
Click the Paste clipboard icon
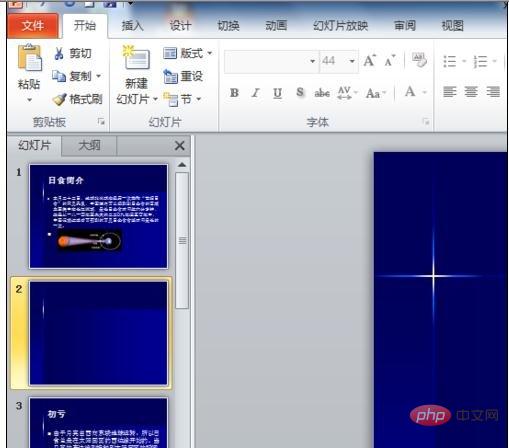click(x=30, y=57)
